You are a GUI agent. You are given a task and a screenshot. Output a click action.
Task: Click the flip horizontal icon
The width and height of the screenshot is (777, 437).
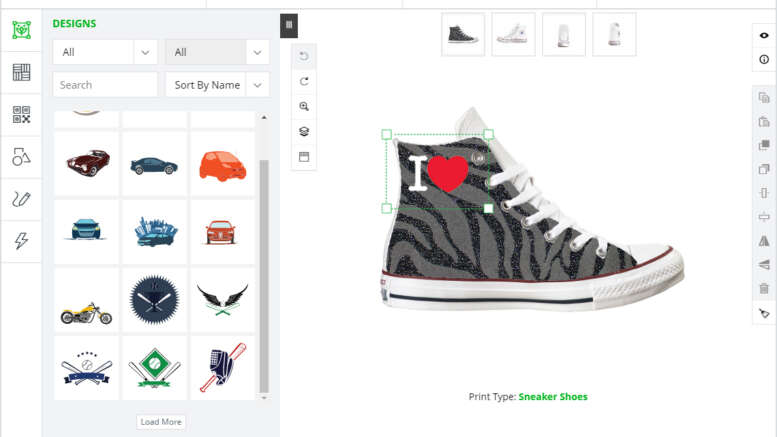click(x=764, y=241)
